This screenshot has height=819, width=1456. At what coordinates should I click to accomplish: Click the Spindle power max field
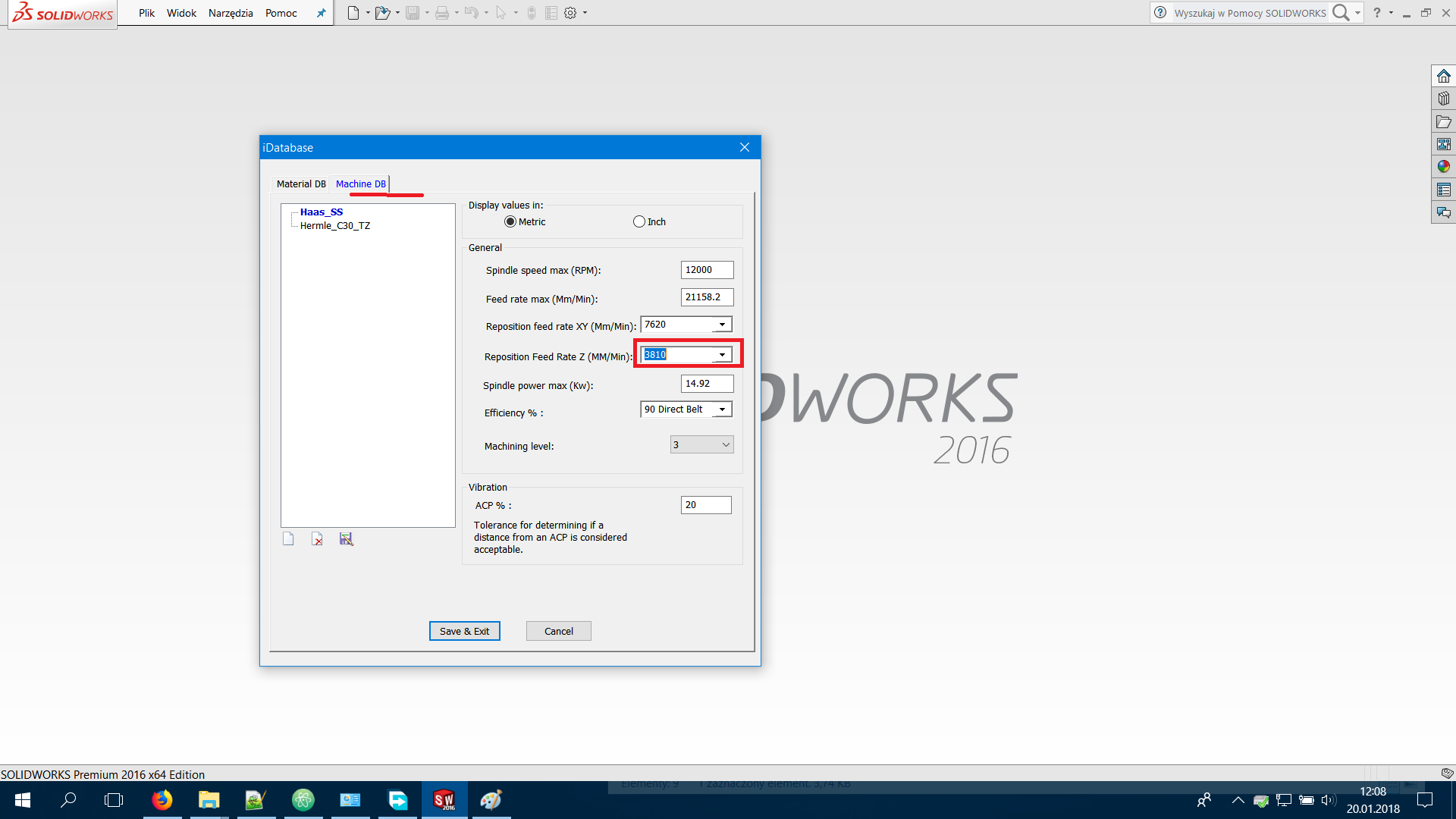click(x=708, y=384)
